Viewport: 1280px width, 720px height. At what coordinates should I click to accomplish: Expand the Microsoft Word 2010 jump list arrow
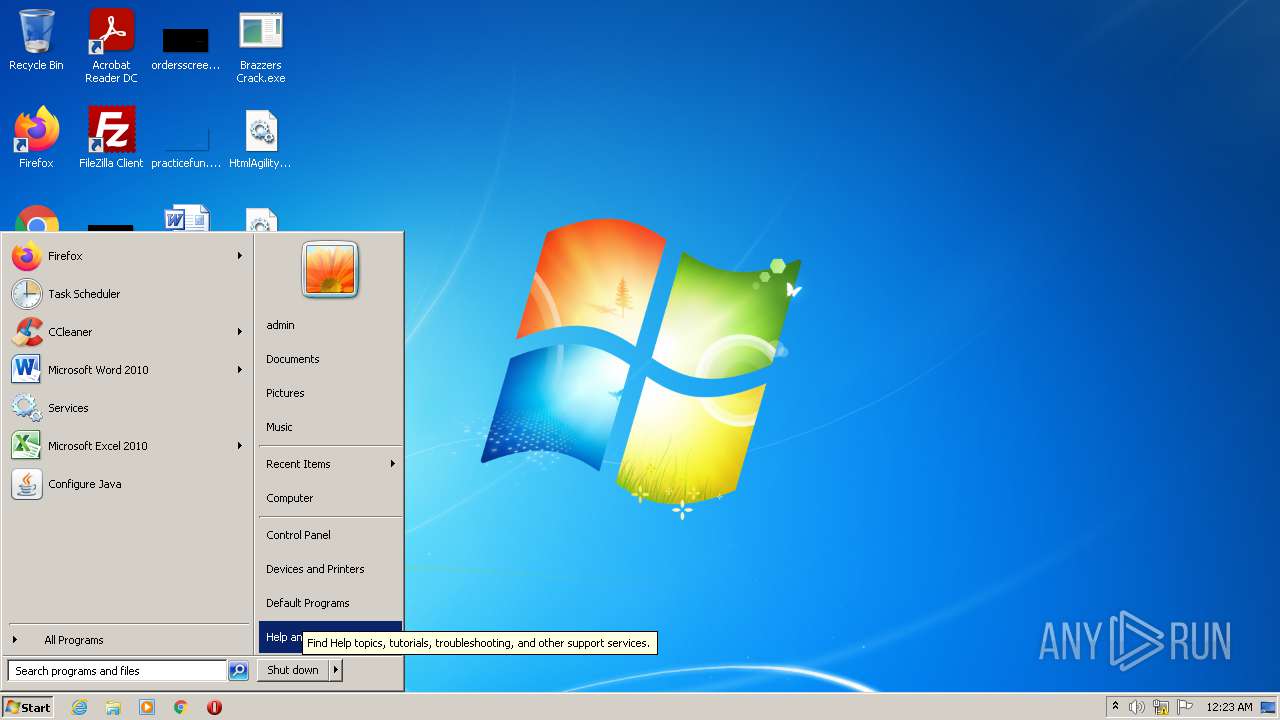tap(240, 370)
